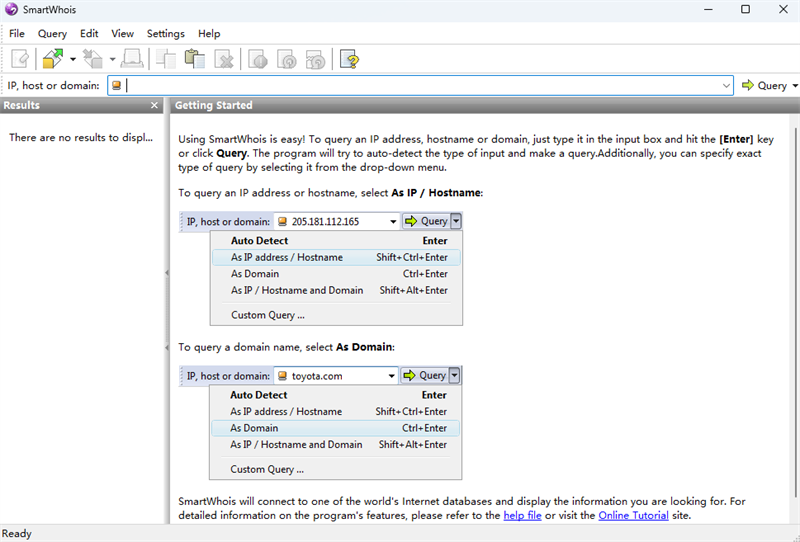This screenshot has height=542, width=800.
Task: Visit the 'Online Tutorial' link
Action: coord(635,516)
